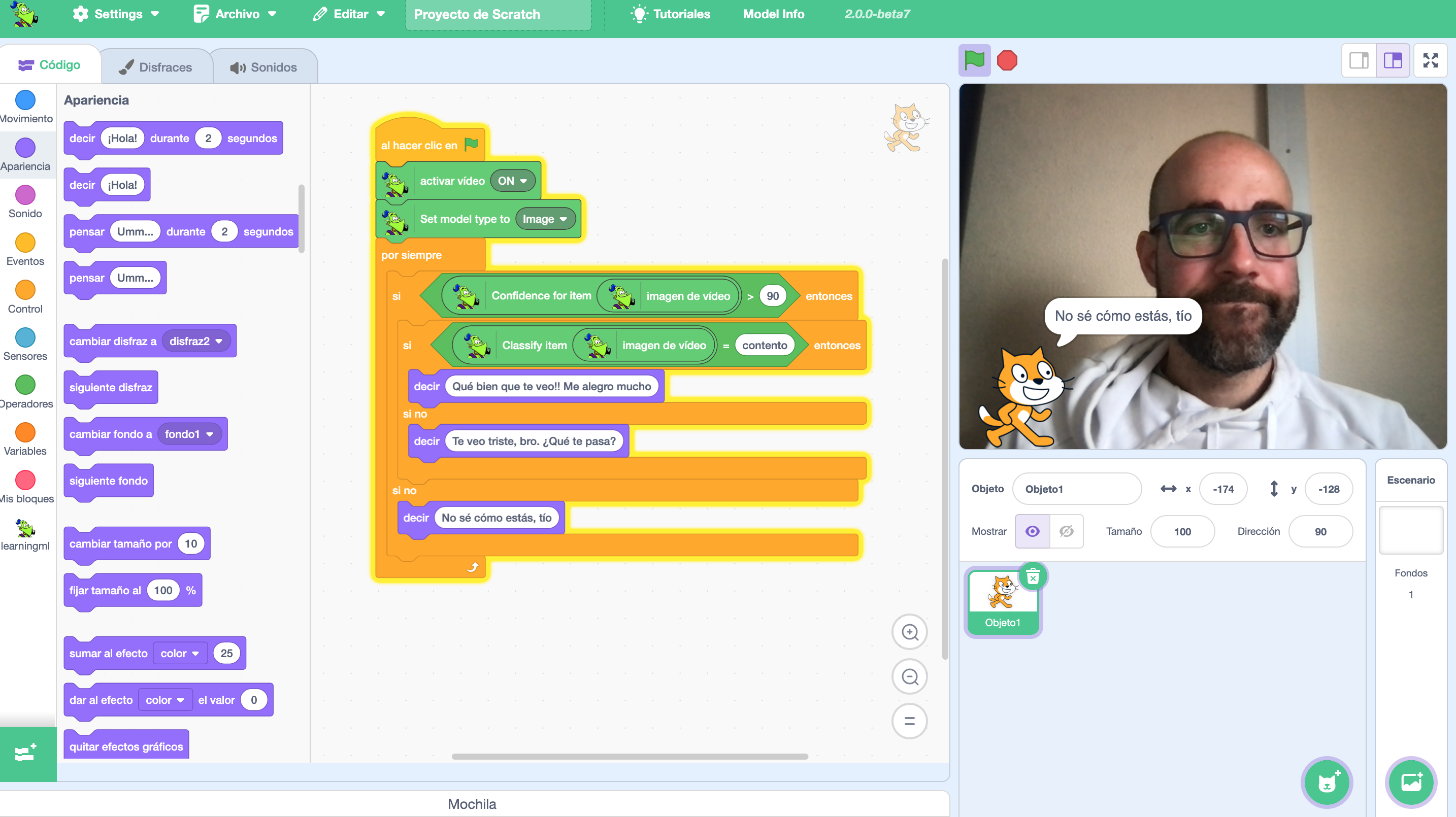Open the disfraz2 costume dropdown
This screenshot has width=1456, height=817.
point(195,341)
